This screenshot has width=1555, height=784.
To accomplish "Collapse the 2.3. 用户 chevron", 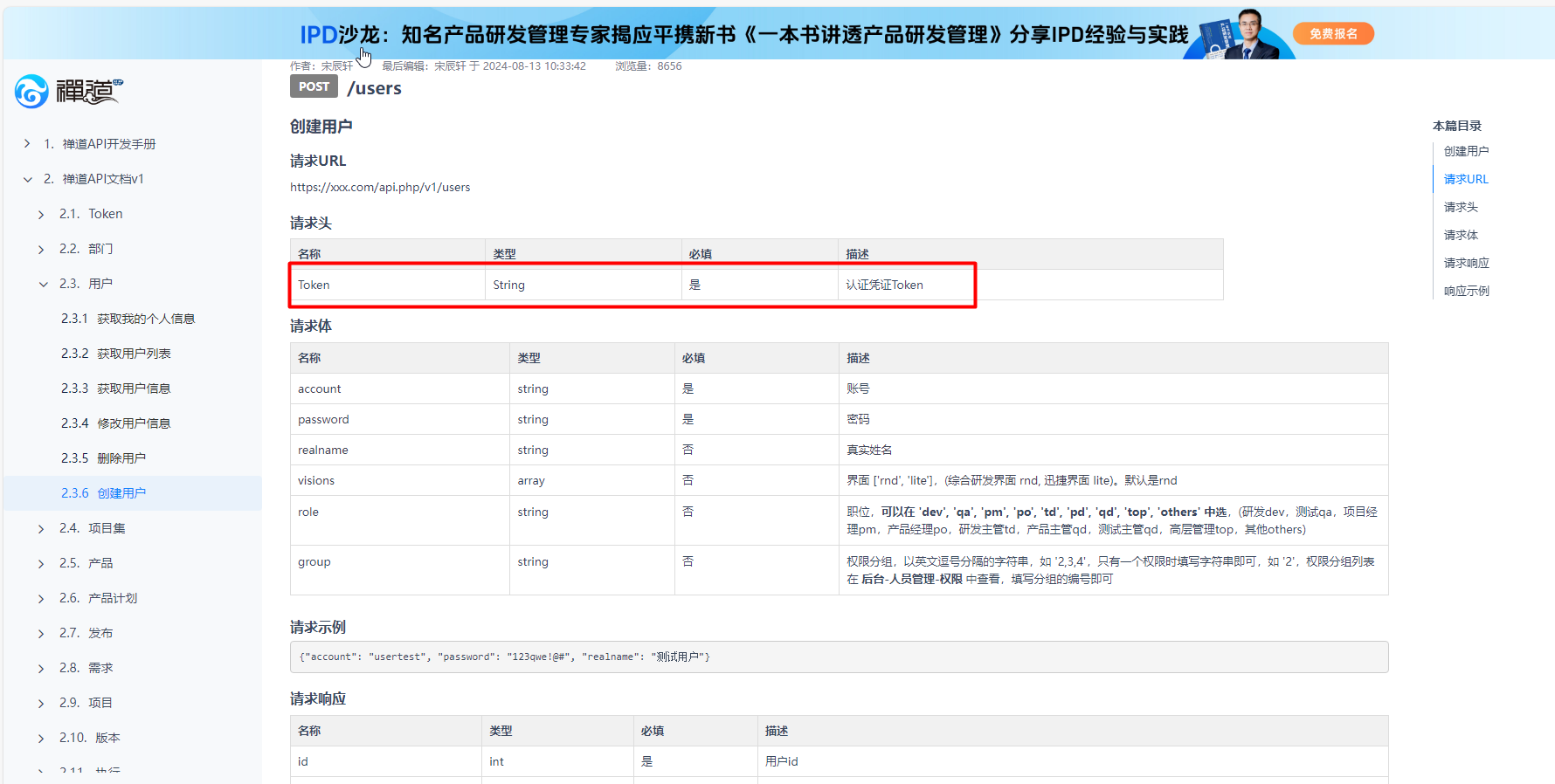I will (x=43, y=284).
